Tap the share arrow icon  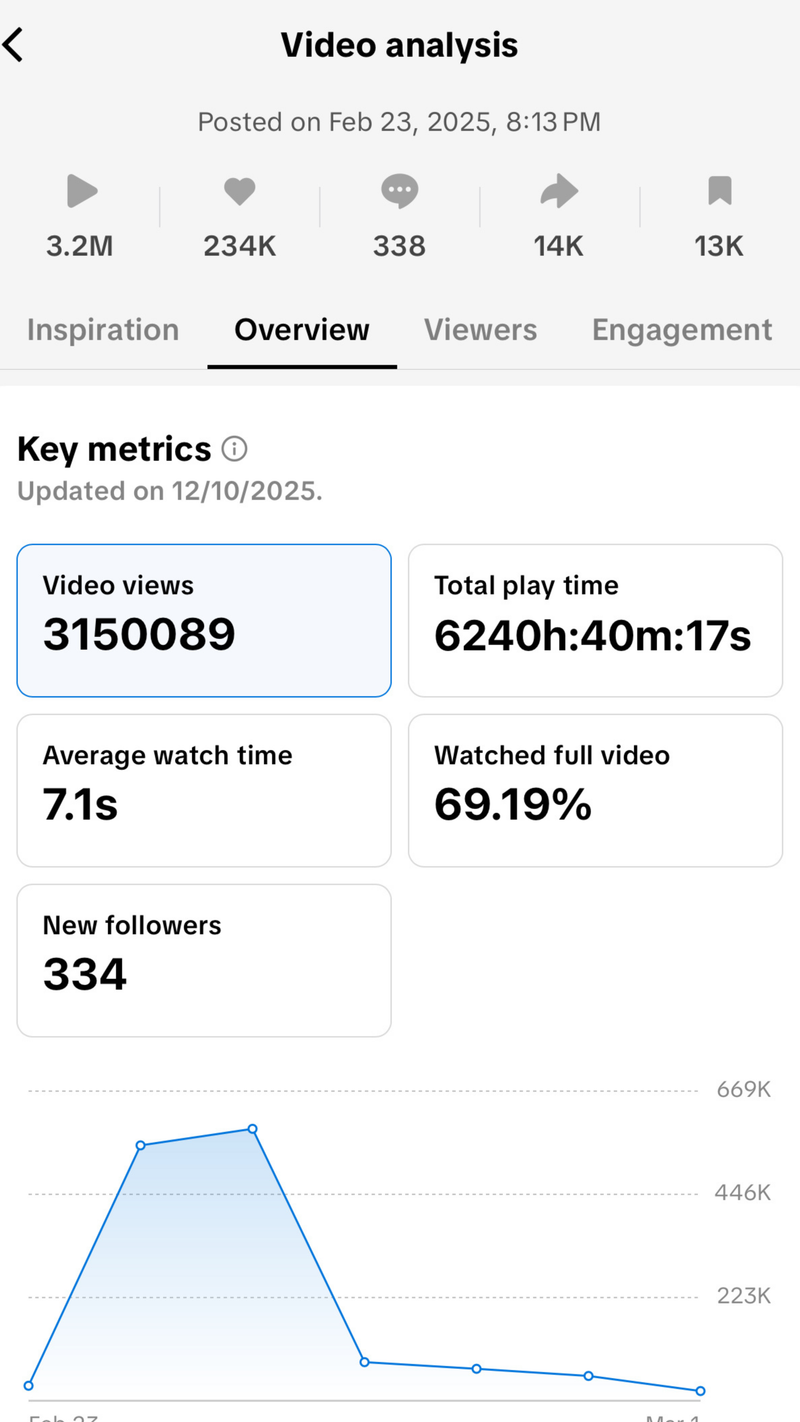[559, 191]
